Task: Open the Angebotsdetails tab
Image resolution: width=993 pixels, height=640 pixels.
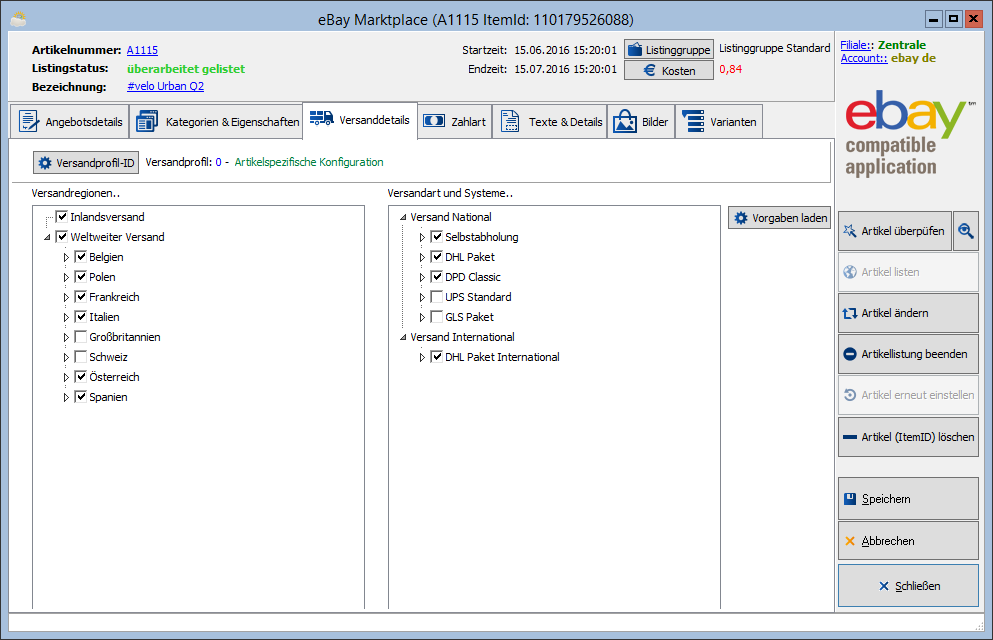Action: [x=70, y=122]
